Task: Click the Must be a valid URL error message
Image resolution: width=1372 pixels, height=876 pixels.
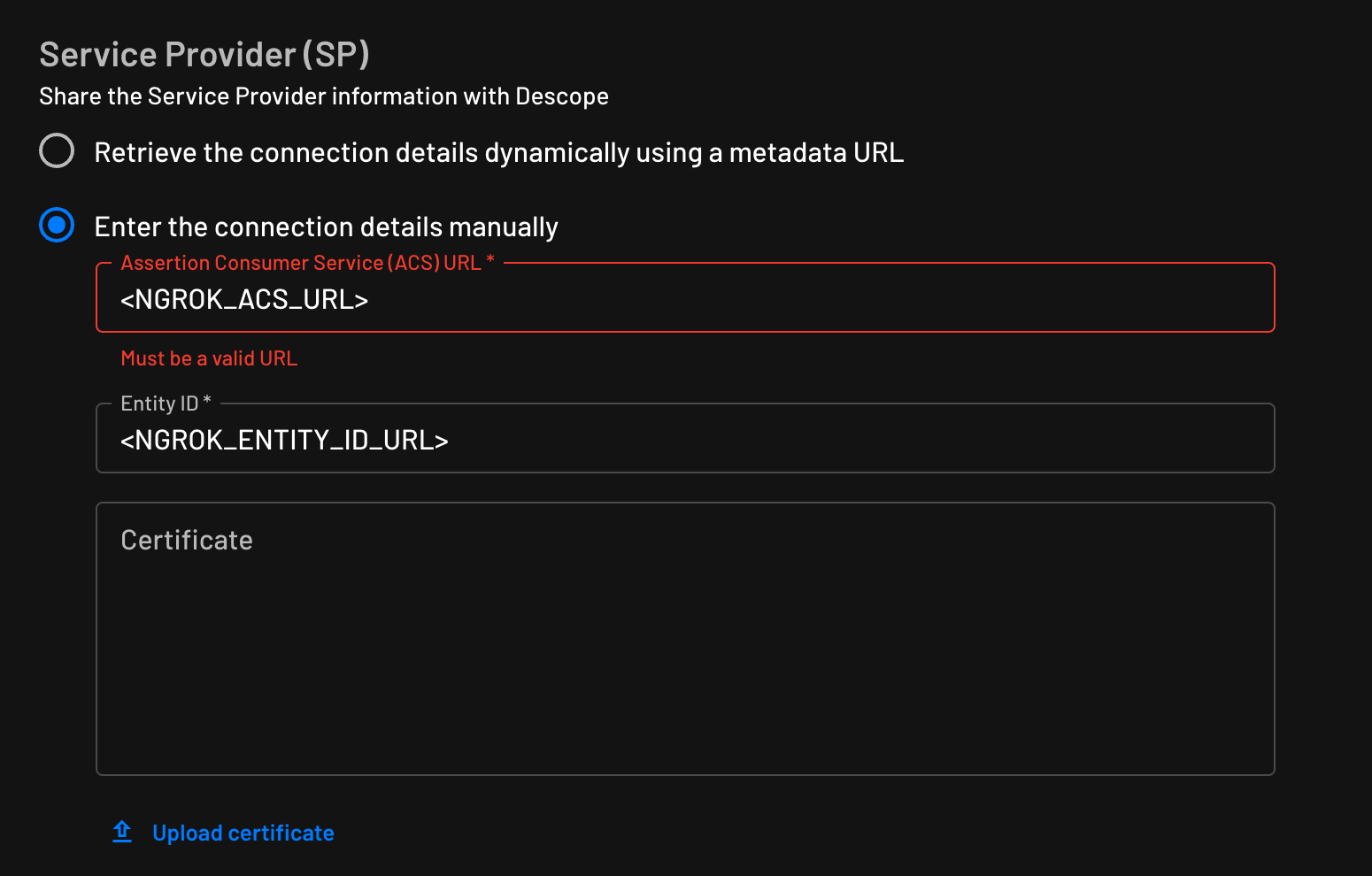Action: (x=209, y=357)
